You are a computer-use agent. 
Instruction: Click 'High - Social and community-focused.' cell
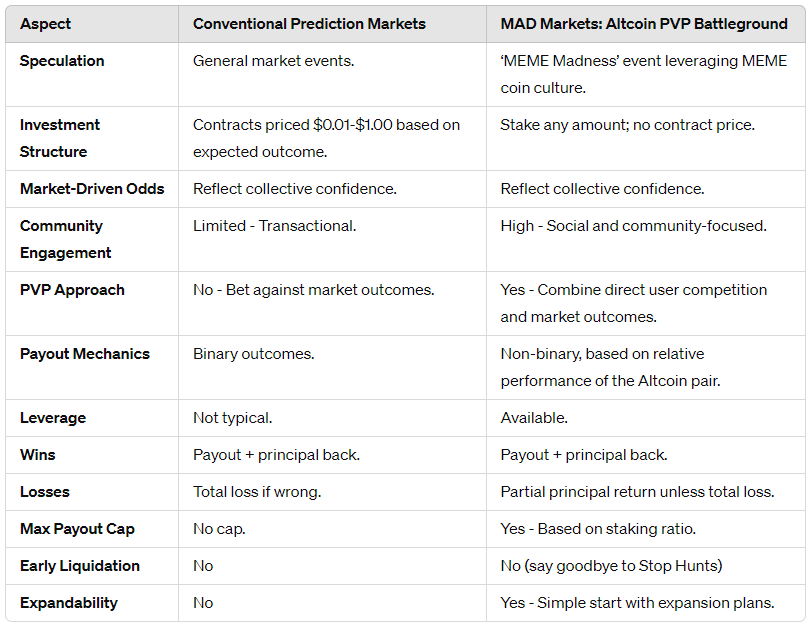633,226
